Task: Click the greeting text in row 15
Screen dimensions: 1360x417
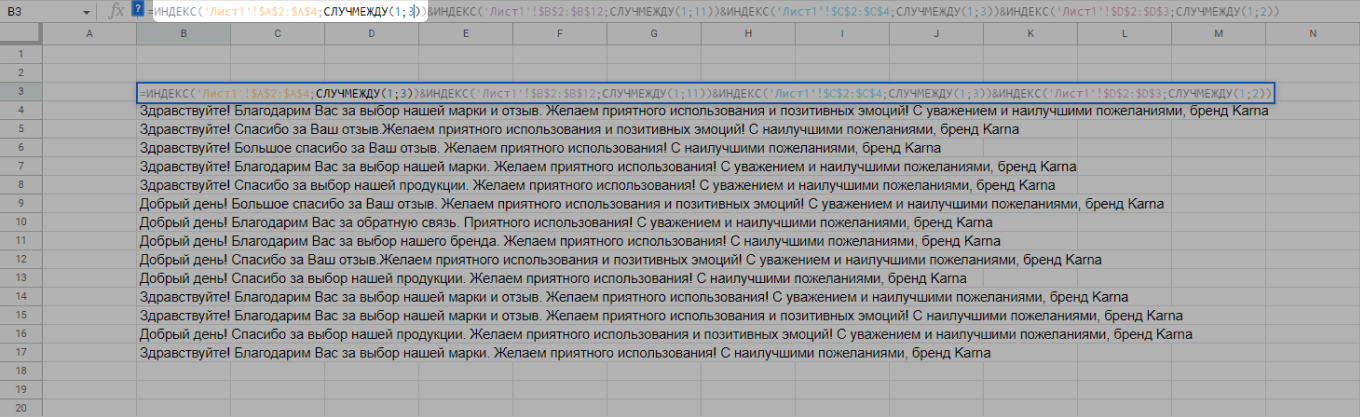Action: 184,316
